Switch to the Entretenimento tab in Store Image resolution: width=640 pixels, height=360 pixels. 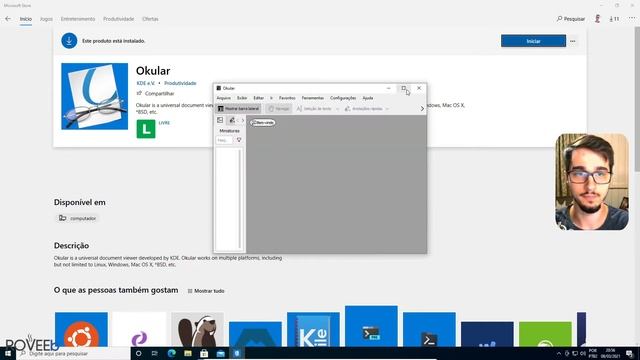(x=78, y=19)
